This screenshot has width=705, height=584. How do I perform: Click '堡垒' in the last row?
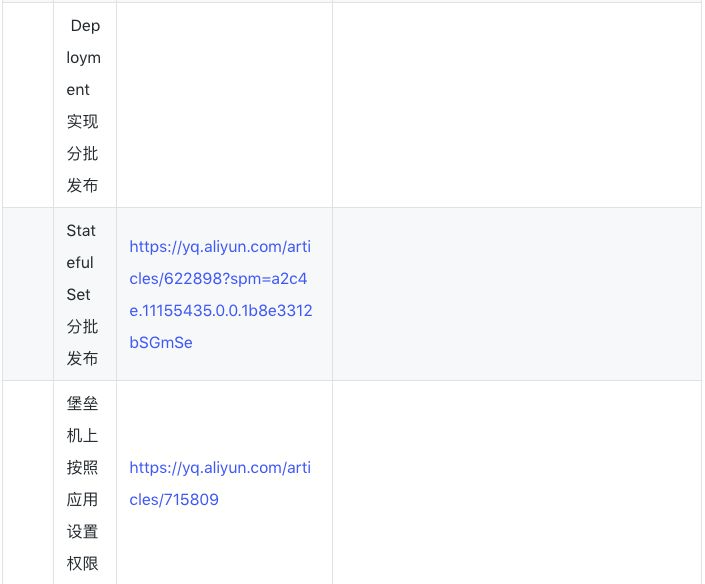point(82,403)
